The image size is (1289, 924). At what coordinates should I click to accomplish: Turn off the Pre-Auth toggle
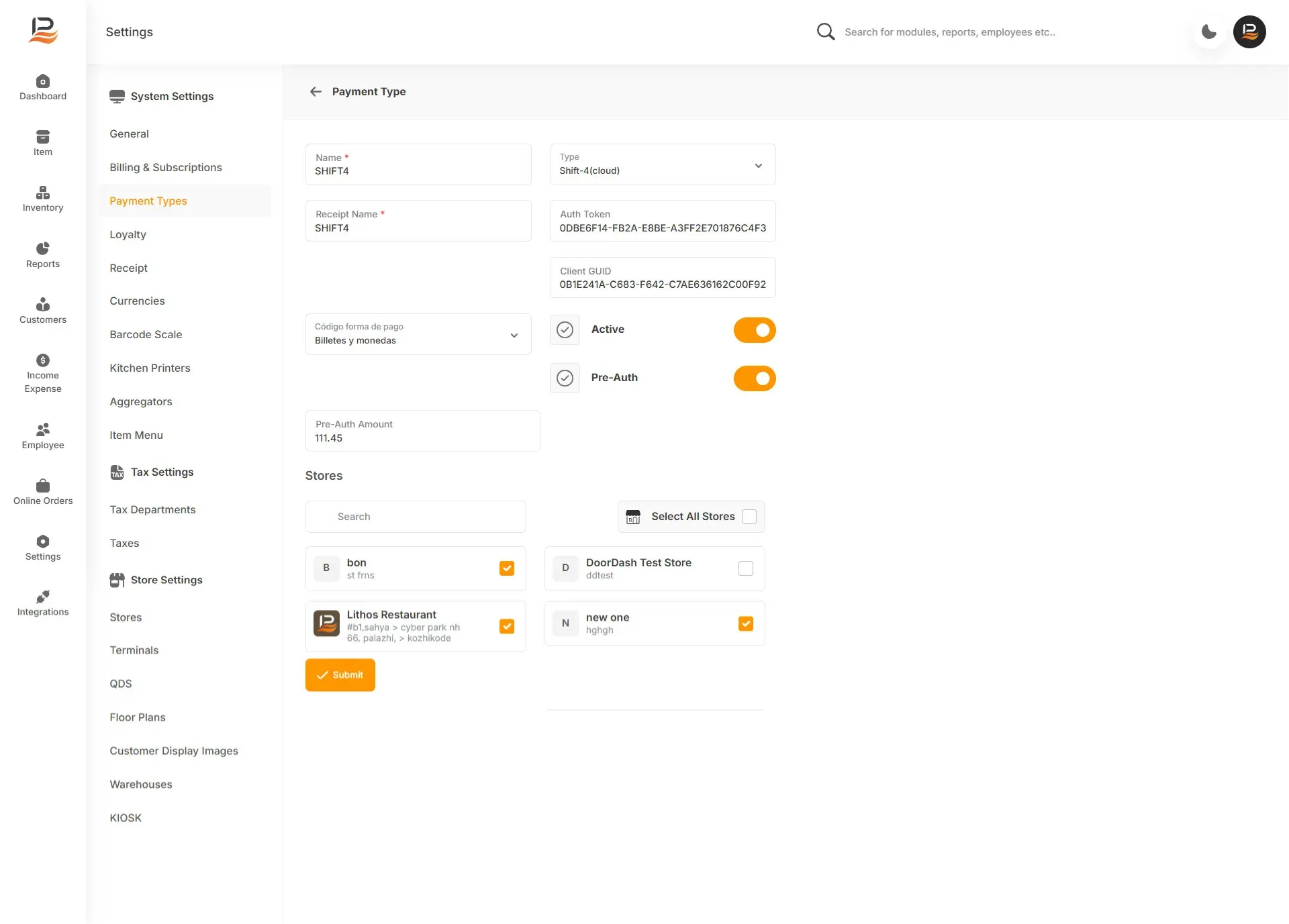point(755,378)
